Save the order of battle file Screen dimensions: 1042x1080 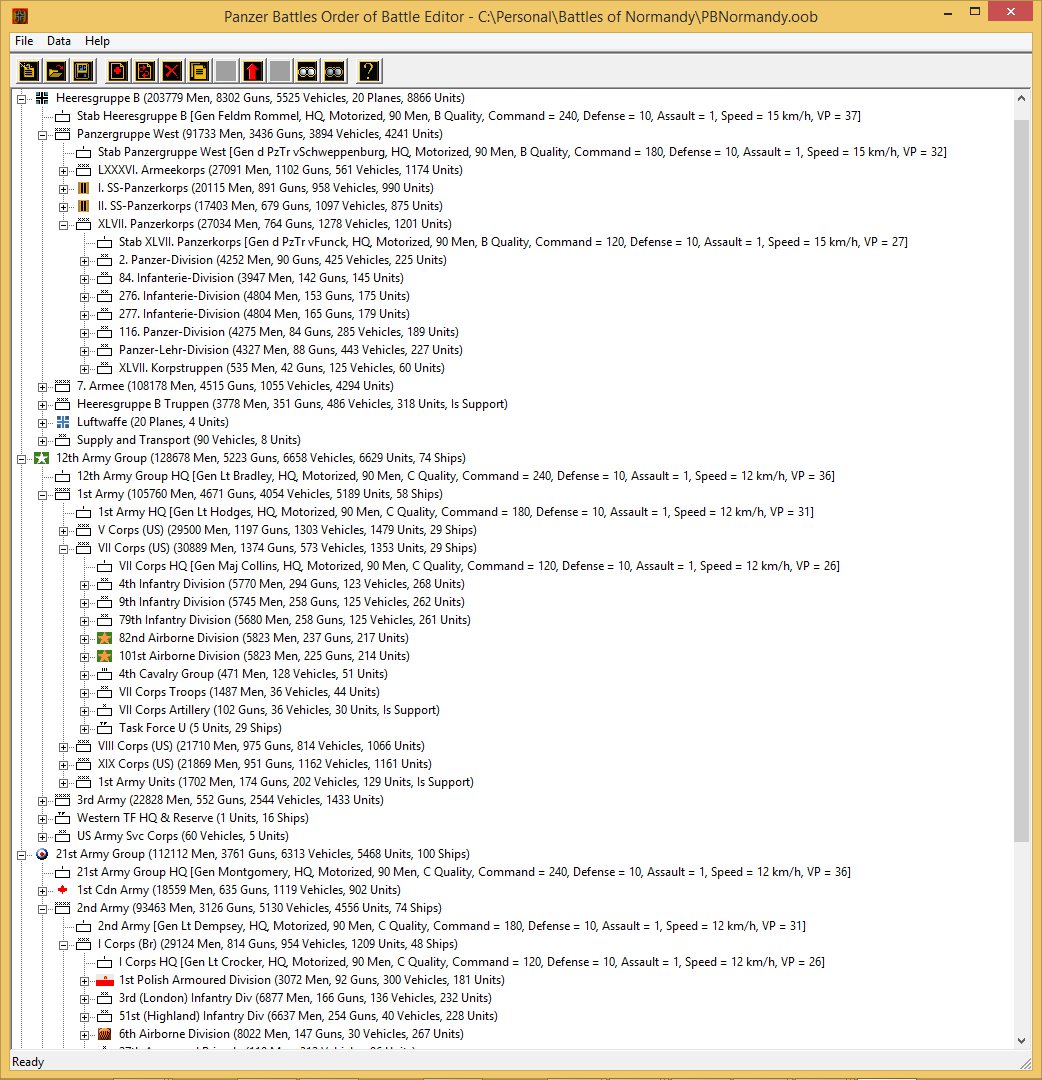[83, 71]
